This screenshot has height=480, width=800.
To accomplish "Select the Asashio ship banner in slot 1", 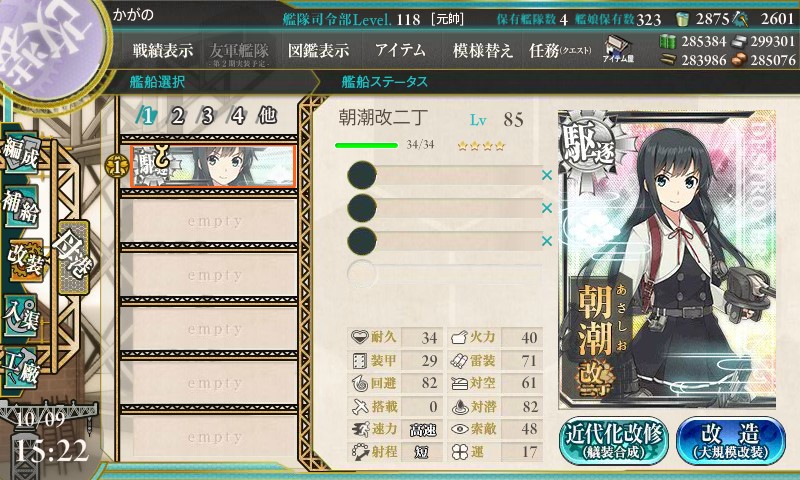I will pyautogui.click(x=213, y=166).
